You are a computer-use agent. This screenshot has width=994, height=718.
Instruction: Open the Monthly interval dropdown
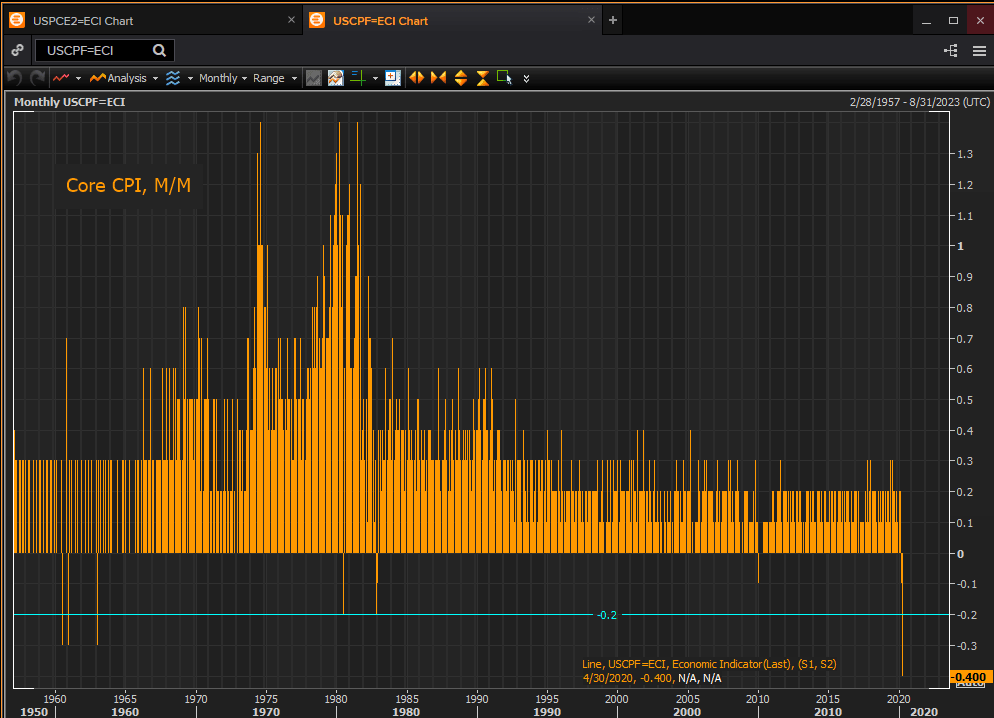[x=221, y=78]
